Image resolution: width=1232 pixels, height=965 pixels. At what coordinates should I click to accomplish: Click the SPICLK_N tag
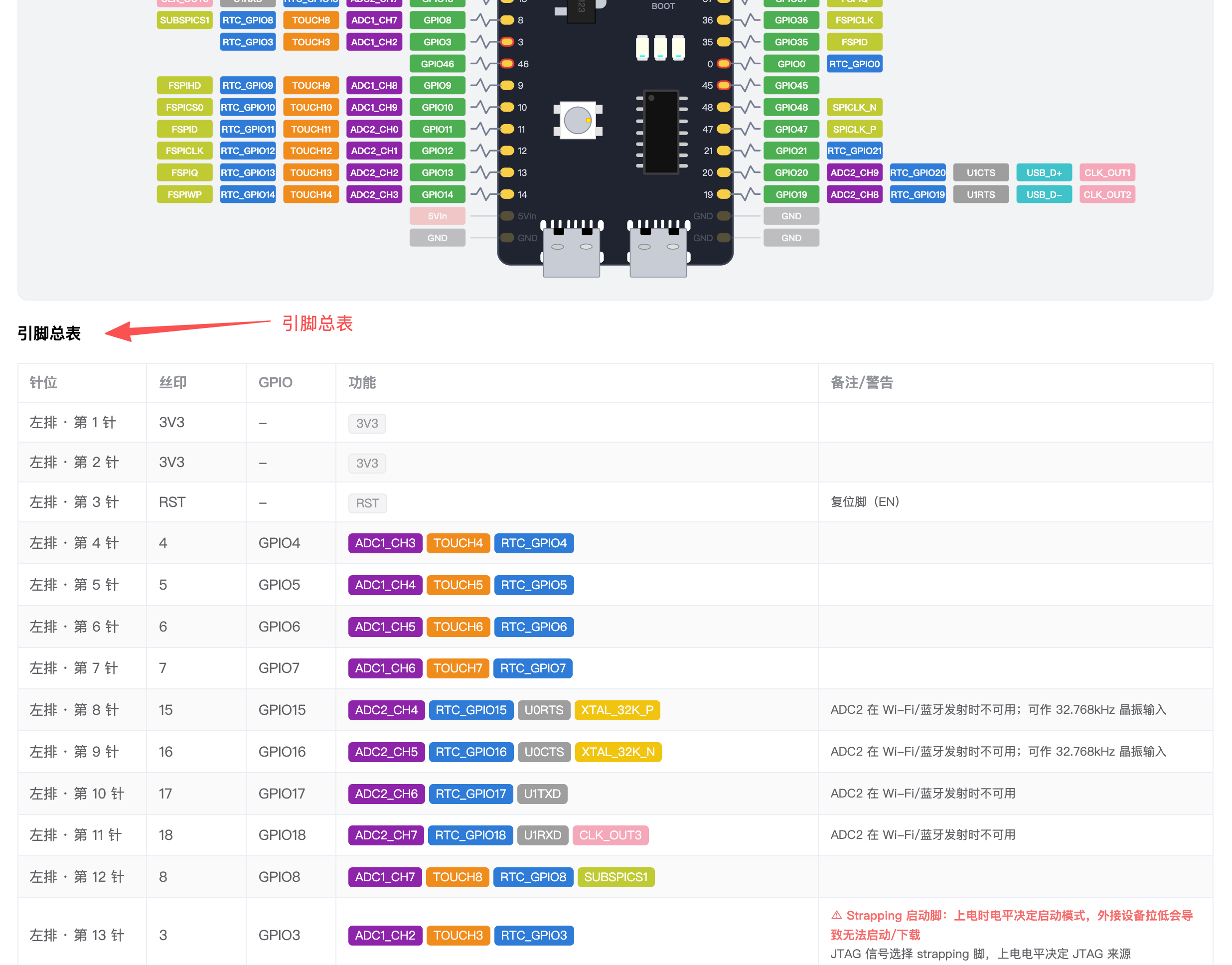coord(854,107)
